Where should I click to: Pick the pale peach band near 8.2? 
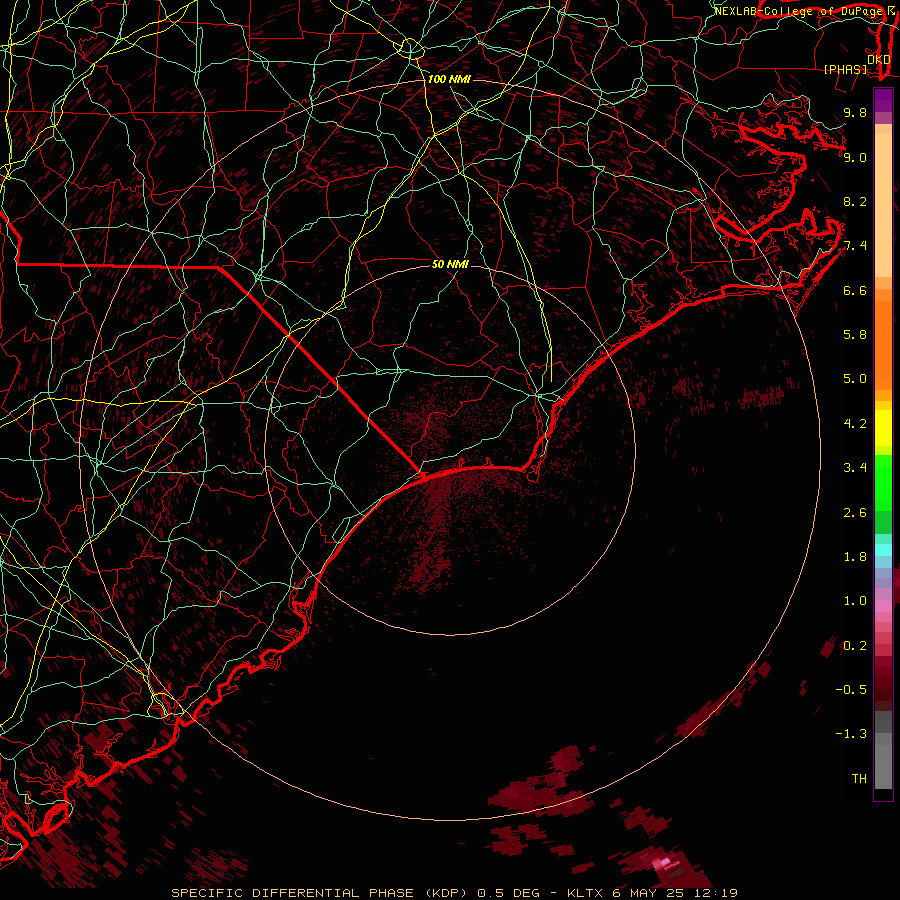coord(883,205)
